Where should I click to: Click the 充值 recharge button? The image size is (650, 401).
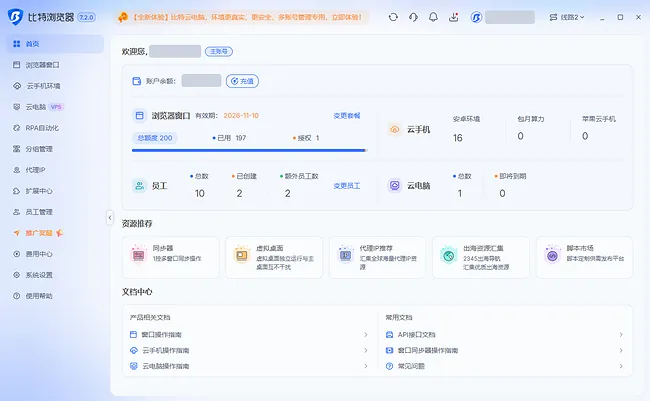point(243,81)
